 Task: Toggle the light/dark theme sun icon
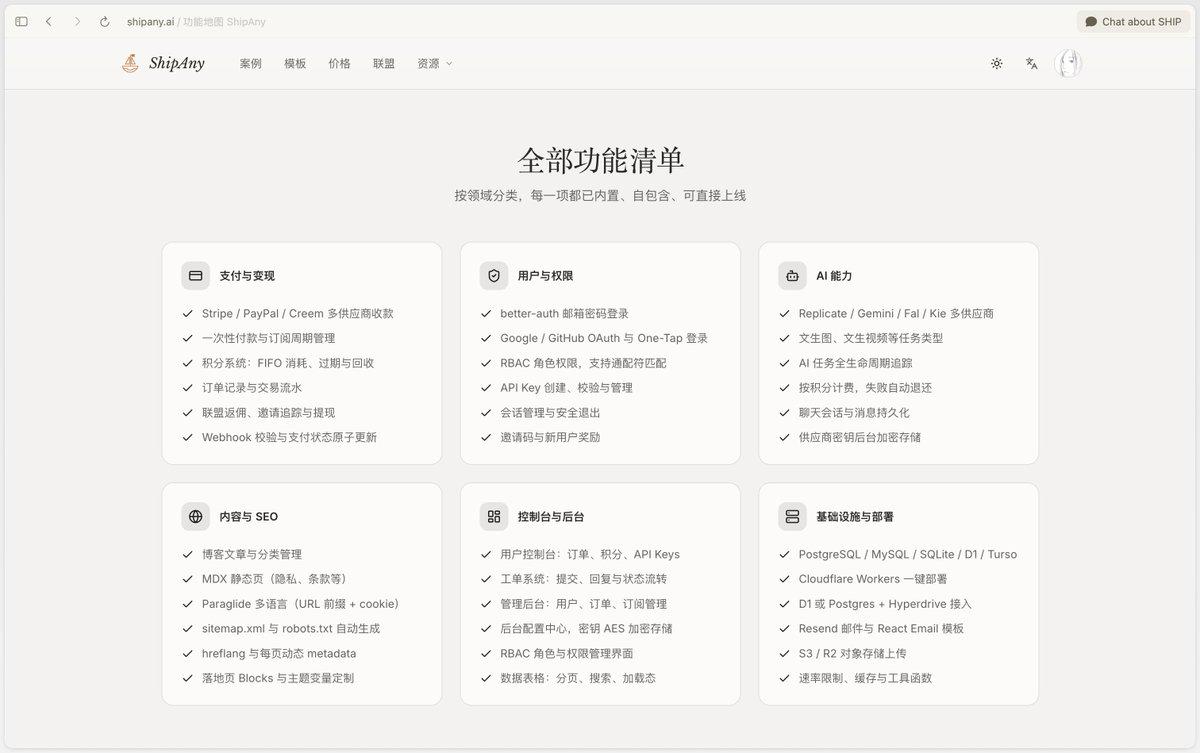coord(996,63)
